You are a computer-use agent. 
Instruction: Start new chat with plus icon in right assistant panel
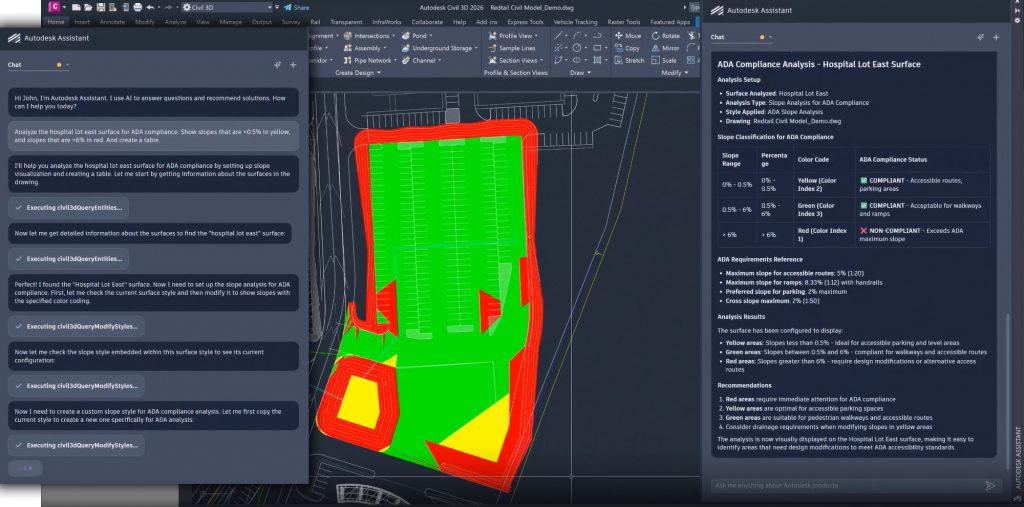996,37
